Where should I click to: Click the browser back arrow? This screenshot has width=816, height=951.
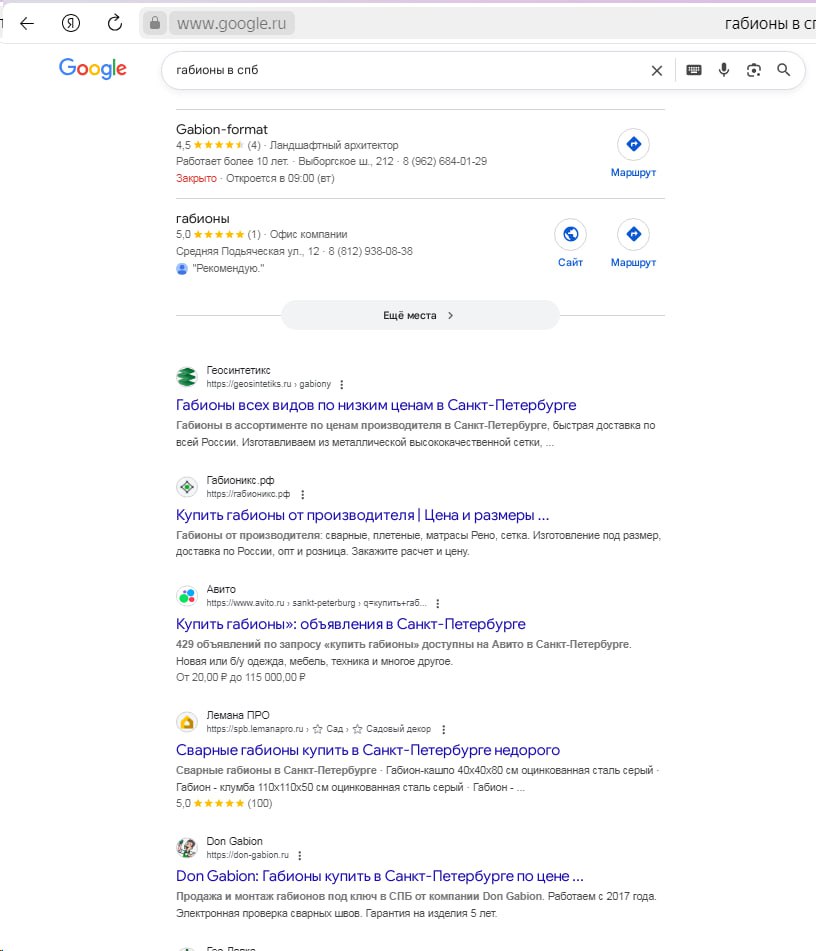point(27,23)
